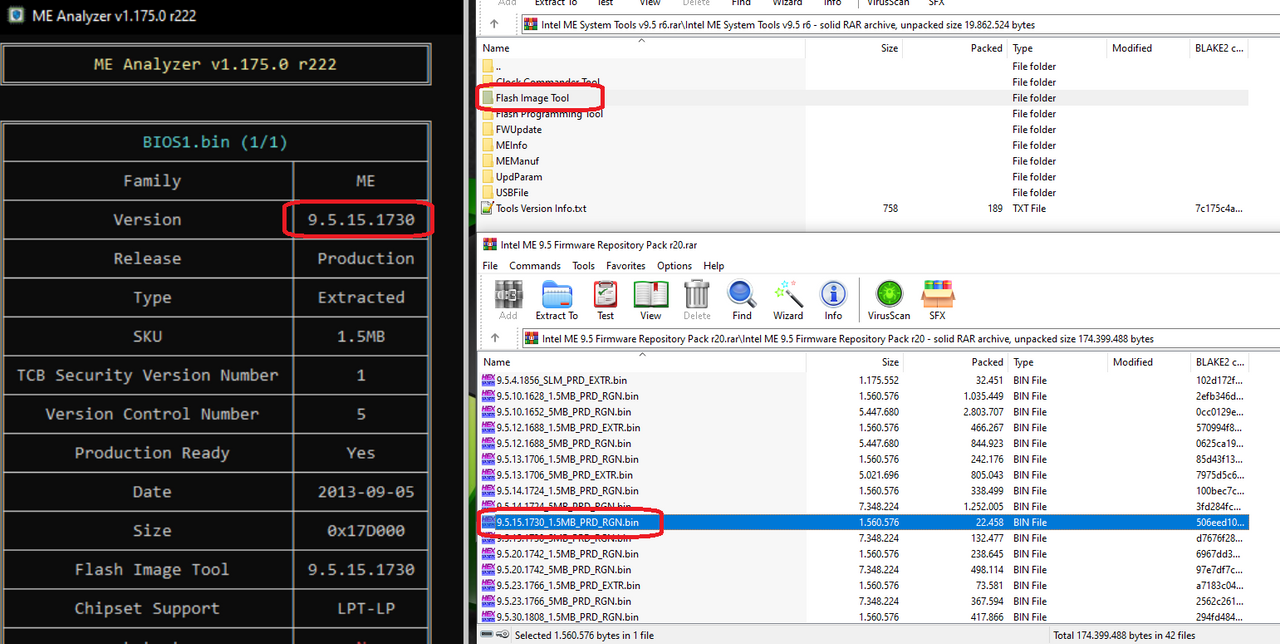The image size is (1280, 644).
Task: Open the Favorites menu
Action: [626, 266]
